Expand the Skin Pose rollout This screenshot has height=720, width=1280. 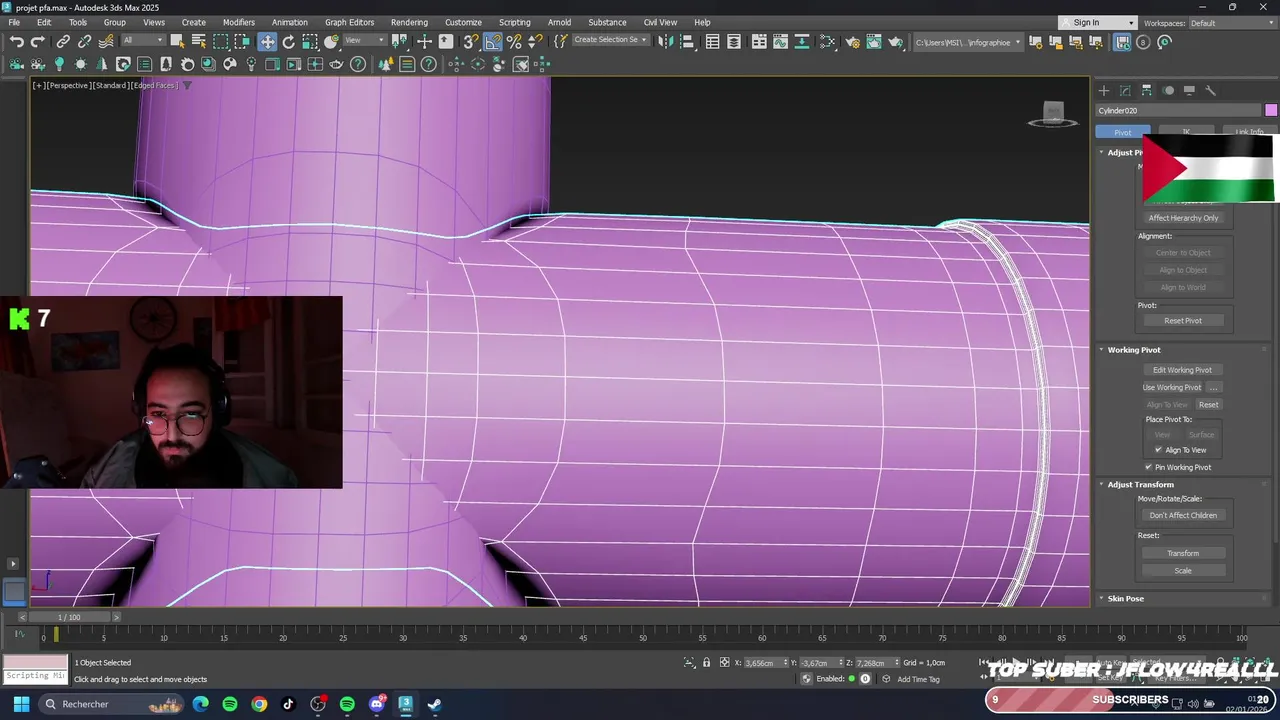click(x=1125, y=599)
